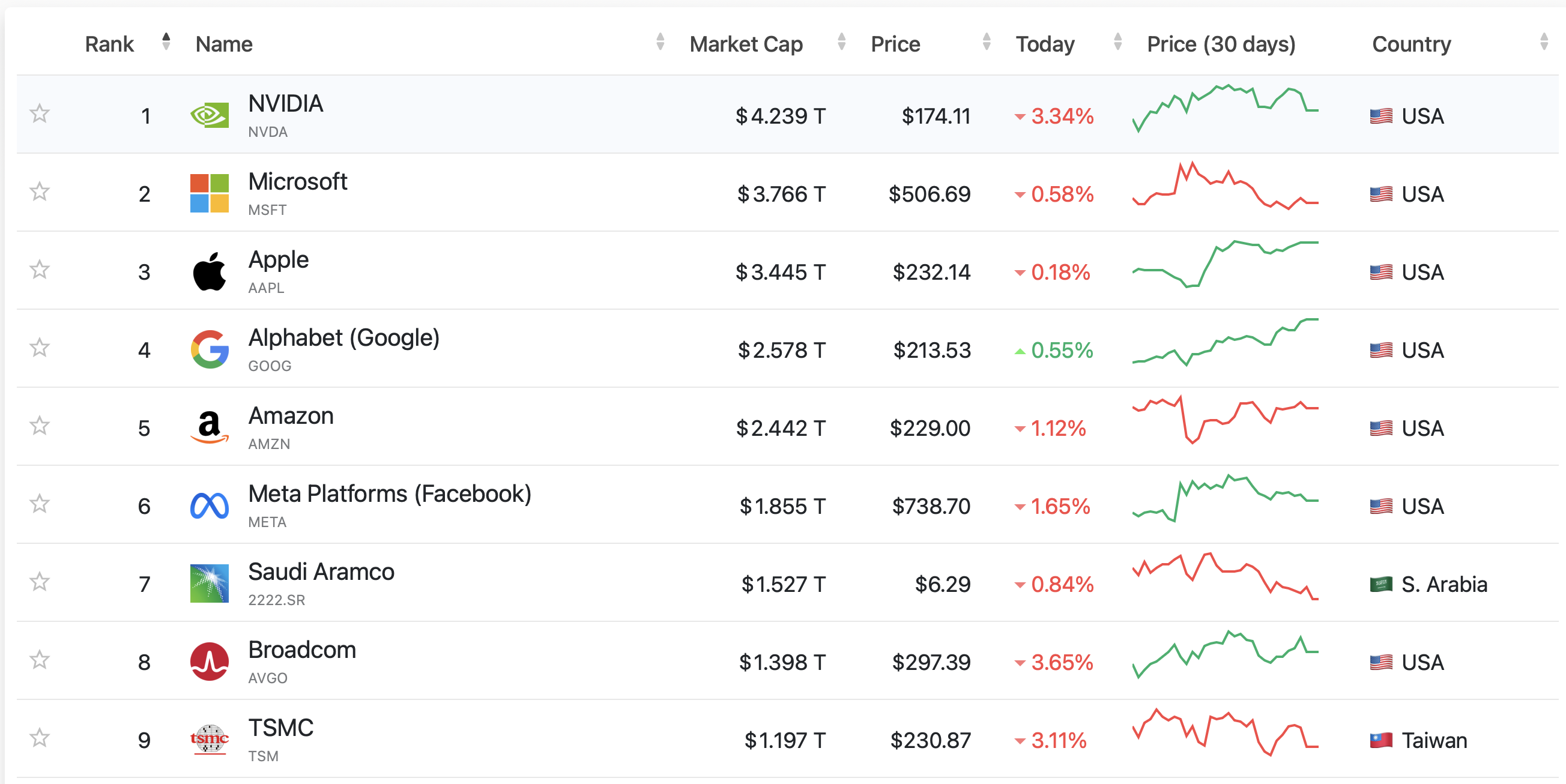The width and height of the screenshot is (1566, 784).
Task: Sort the table by Rank arrows
Action: coord(166,42)
